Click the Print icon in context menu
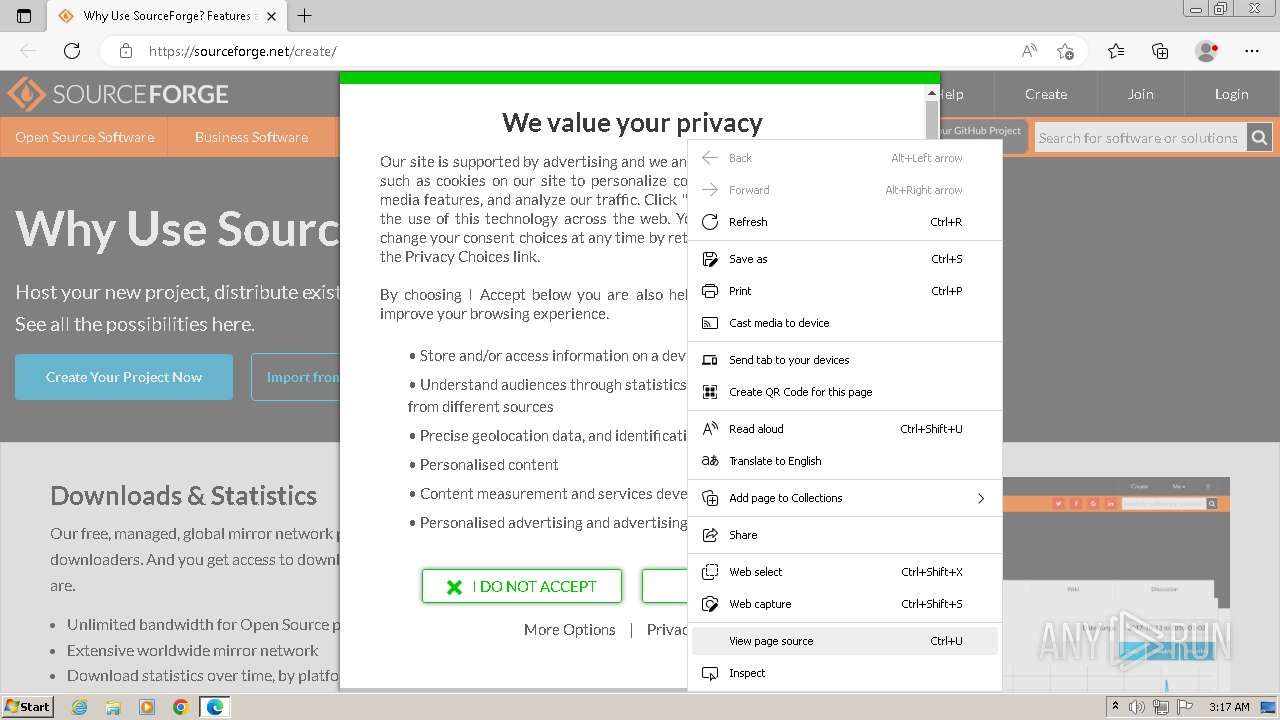 coord(710,291)
